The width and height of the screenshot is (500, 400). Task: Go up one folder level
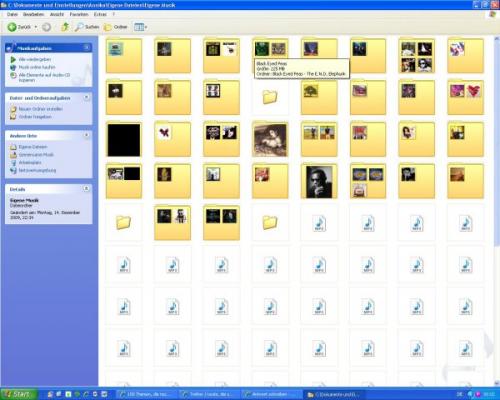click(x=65, y=27)
